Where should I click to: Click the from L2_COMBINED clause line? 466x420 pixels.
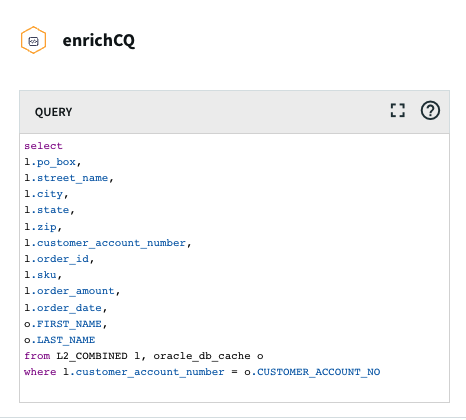(x=144, y=356)
